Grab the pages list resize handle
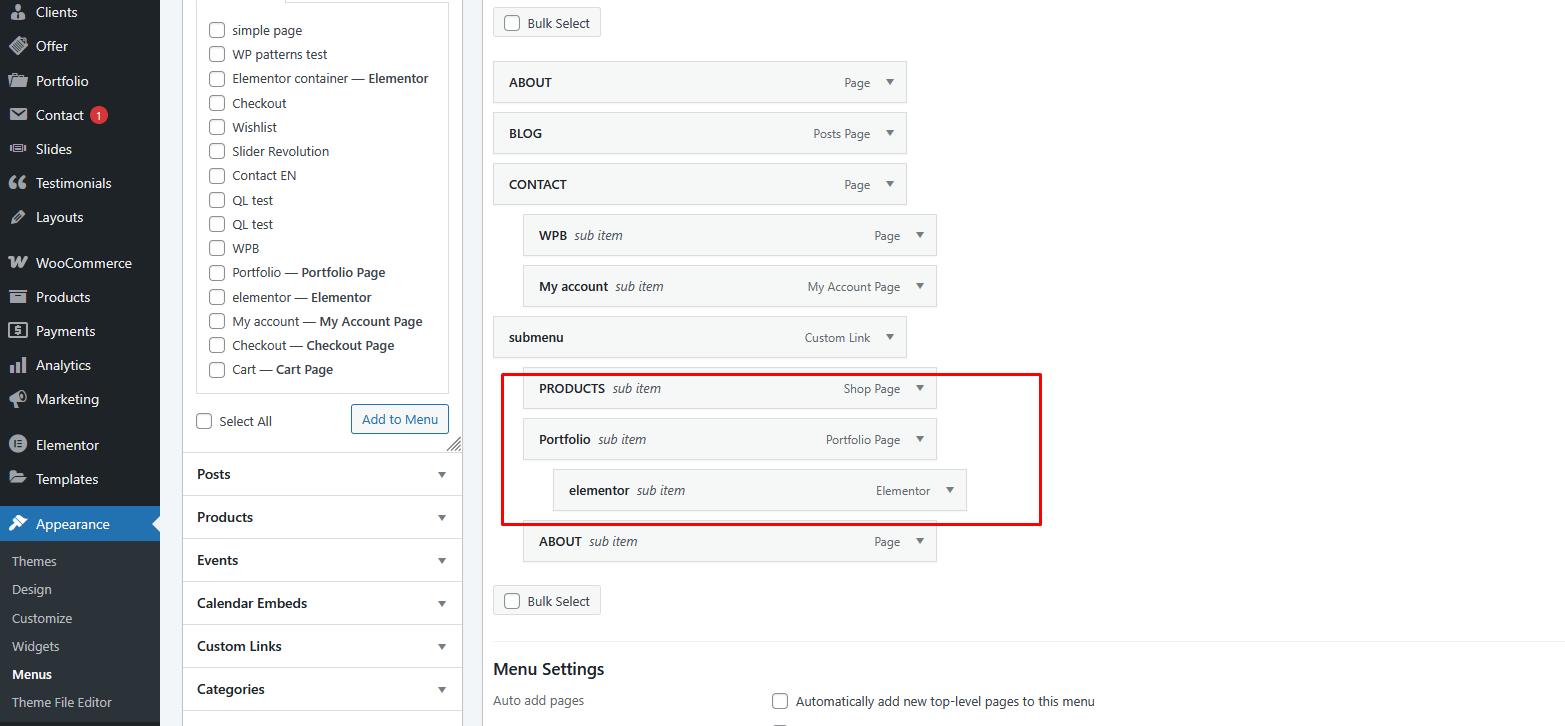Image resolution: width=1565 pixels, height=726 pixels. [454, 444]
